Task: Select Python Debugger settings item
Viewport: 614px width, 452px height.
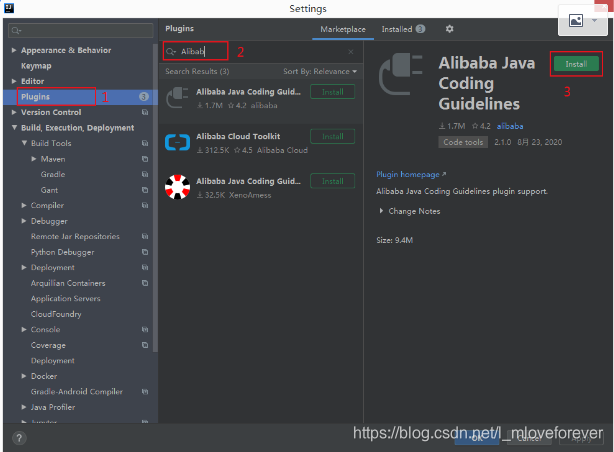Action: 63,252
